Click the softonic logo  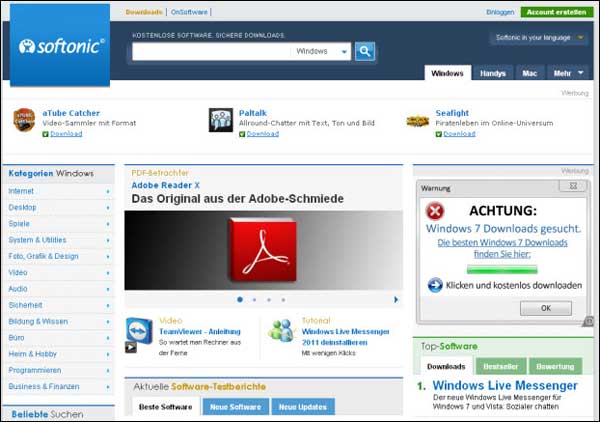click(x=60, y=46)
